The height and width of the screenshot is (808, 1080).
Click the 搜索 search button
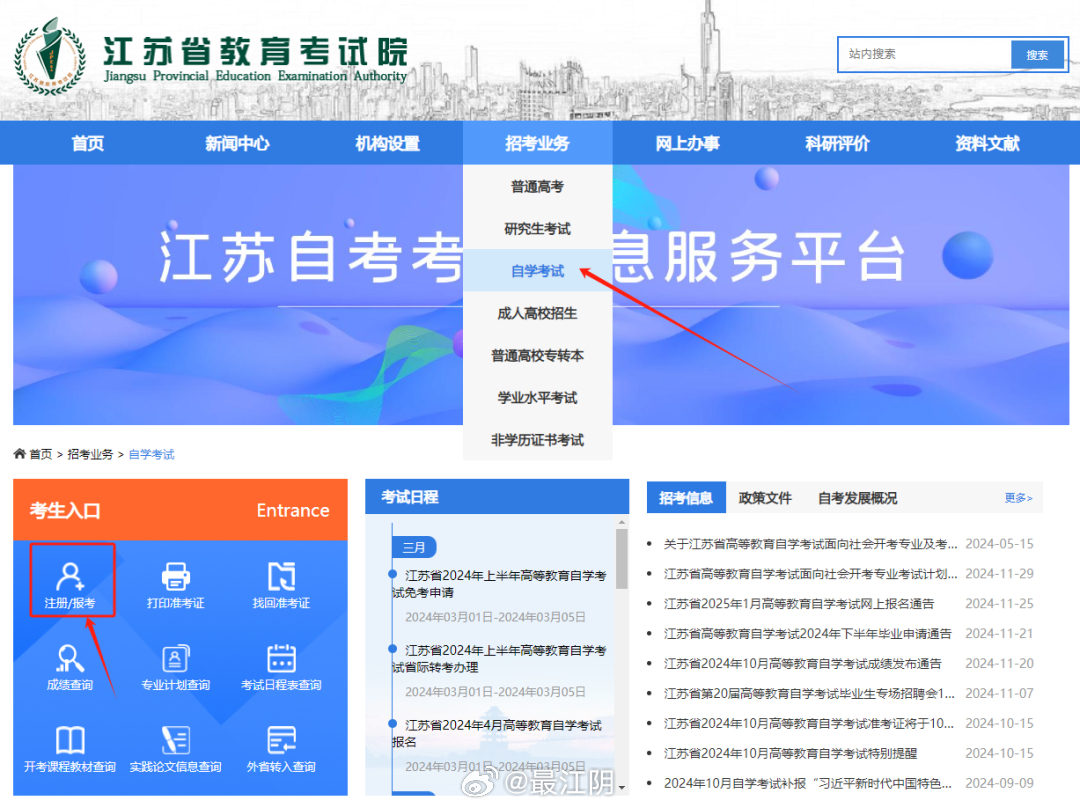click(x=1037, y=54)
